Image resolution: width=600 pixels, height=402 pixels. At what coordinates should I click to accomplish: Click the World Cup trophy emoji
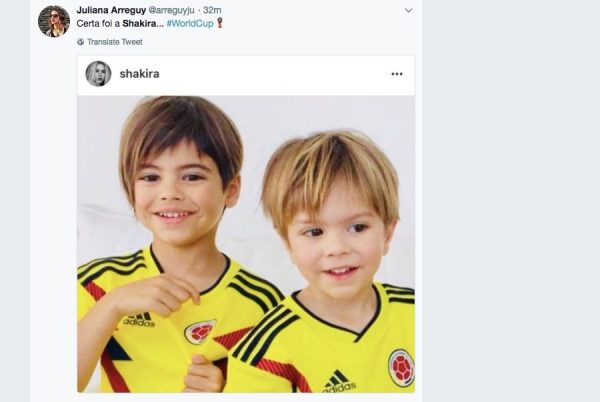click(220, 23)
